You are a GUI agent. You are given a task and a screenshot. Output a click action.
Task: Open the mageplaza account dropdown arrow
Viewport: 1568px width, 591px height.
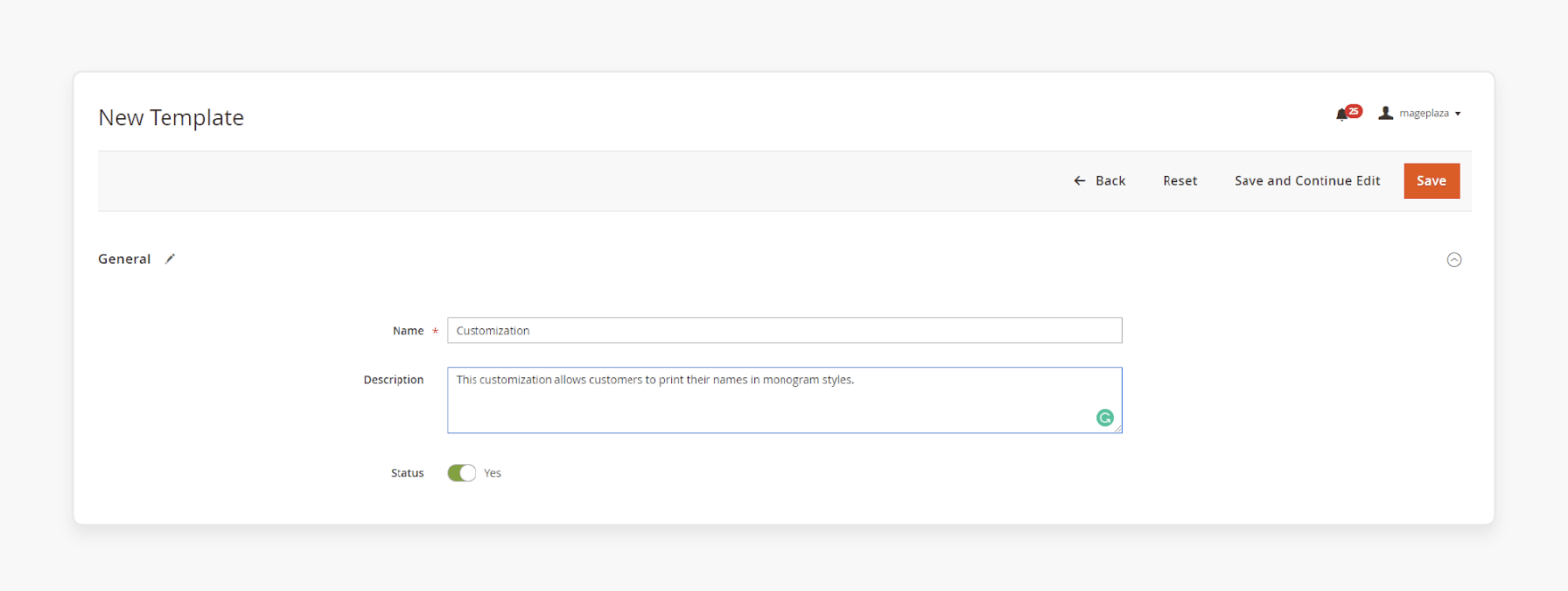point(1458,114)
